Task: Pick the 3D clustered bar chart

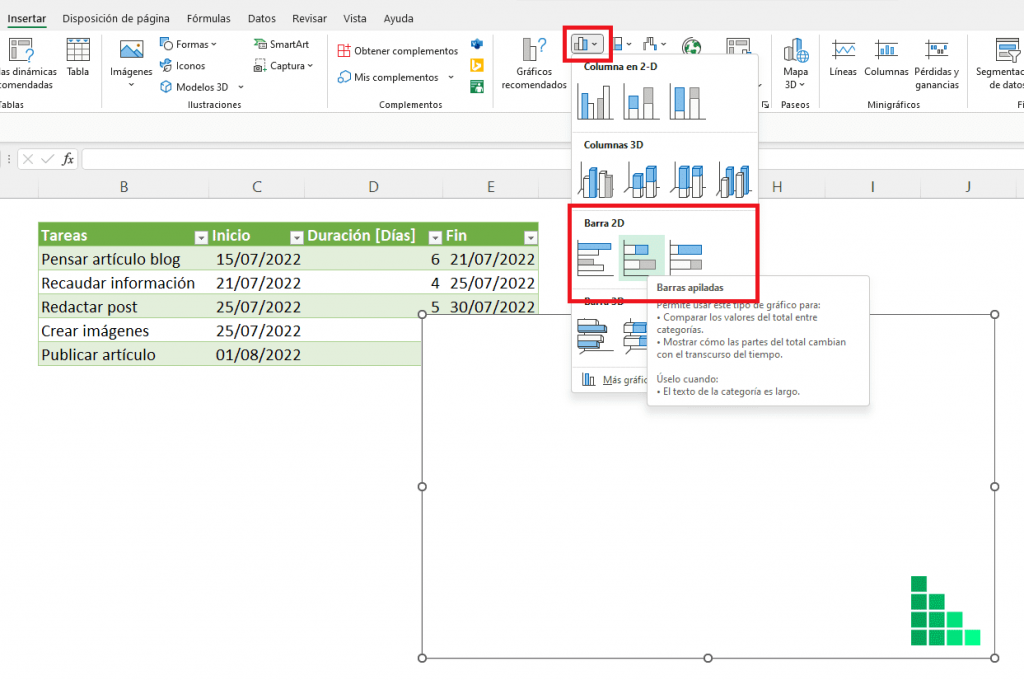Action: pos(595,336)
